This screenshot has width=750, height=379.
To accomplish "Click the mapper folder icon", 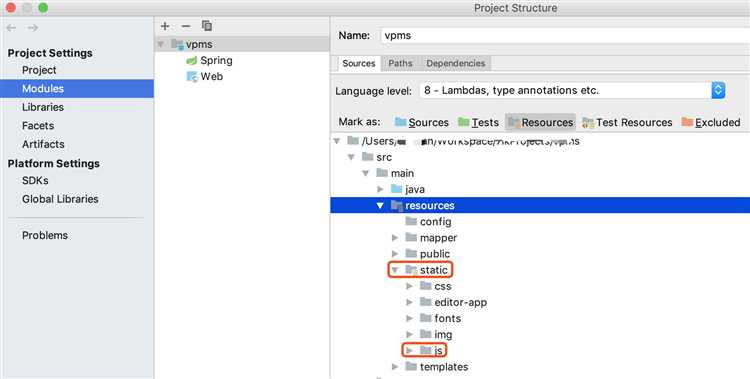I will coord(411,237).
